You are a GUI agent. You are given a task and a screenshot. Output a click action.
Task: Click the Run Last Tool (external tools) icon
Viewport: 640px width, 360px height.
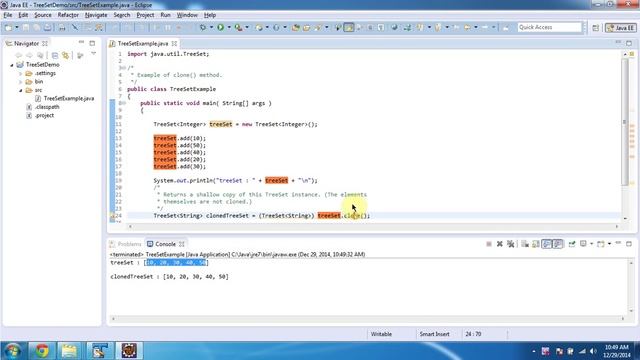pos(238,27)
